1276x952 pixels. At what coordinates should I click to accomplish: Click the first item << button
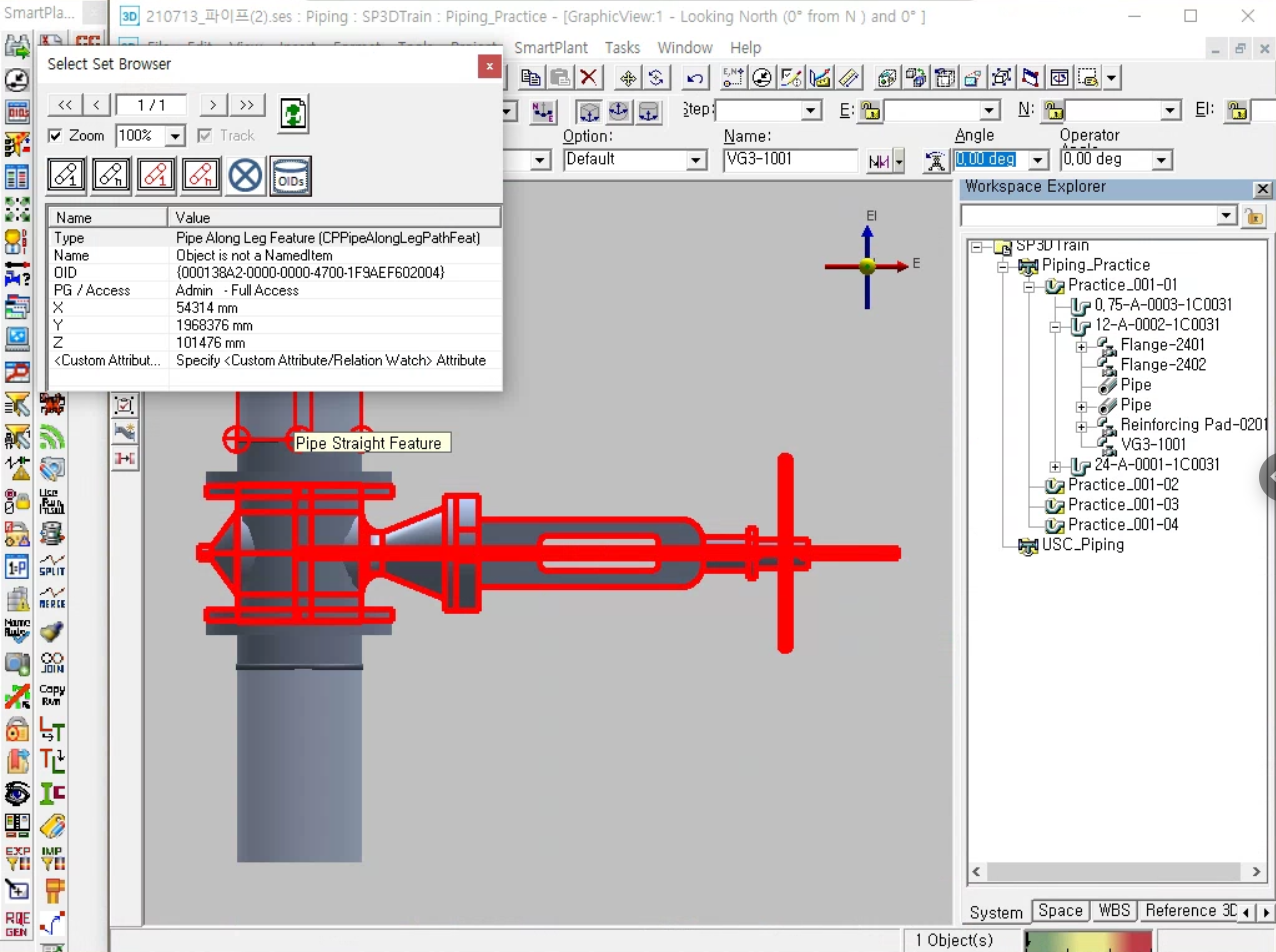point(64,105)
